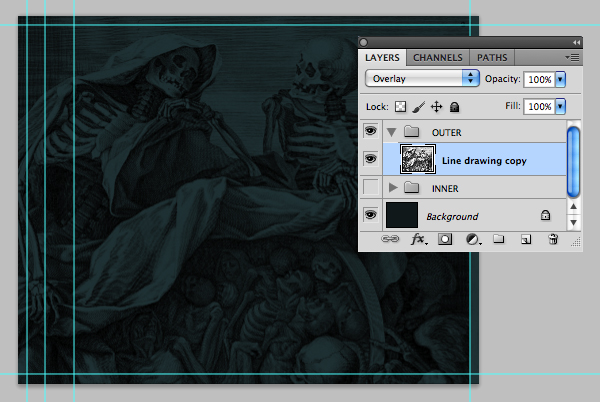Click the layers scroll up arrow
This screenshot has width=600, height=402.
[573, 207]
